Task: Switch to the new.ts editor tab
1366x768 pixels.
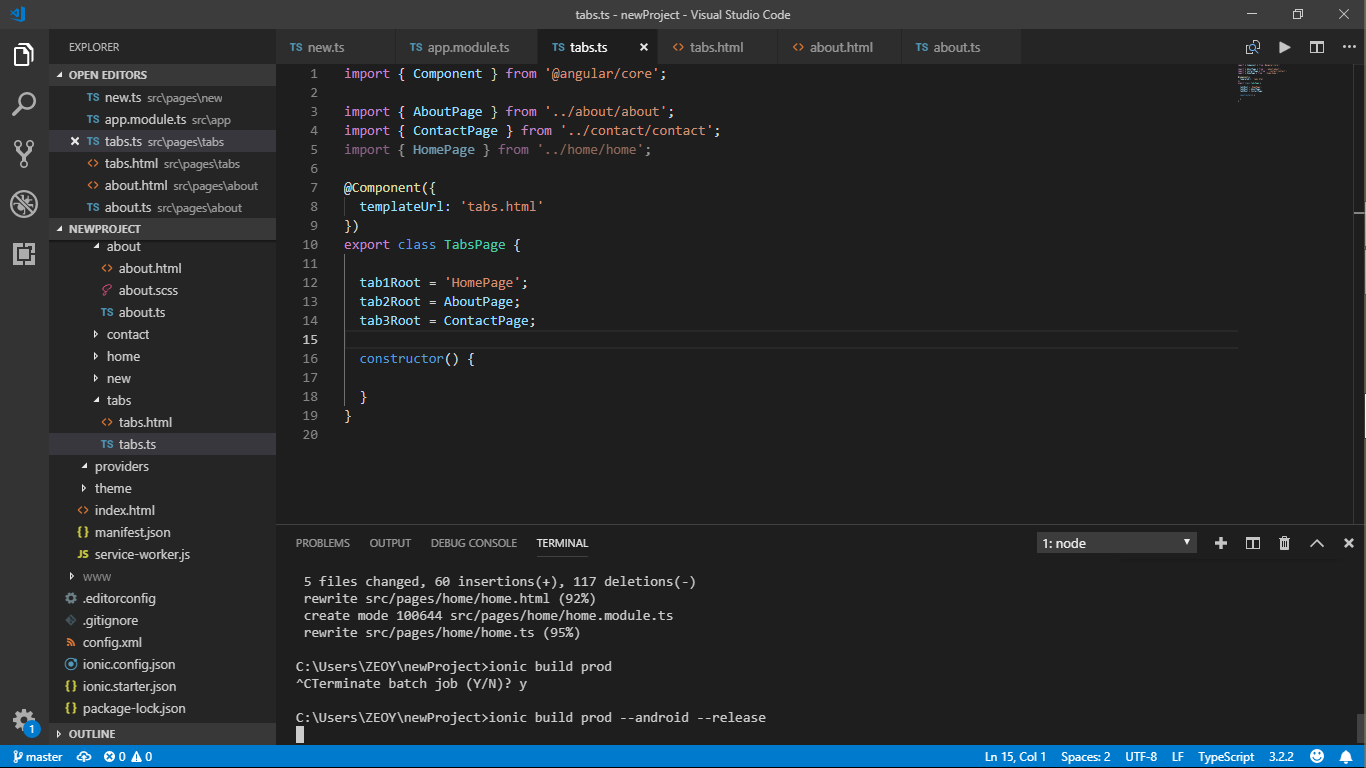Action: point(336,47)
